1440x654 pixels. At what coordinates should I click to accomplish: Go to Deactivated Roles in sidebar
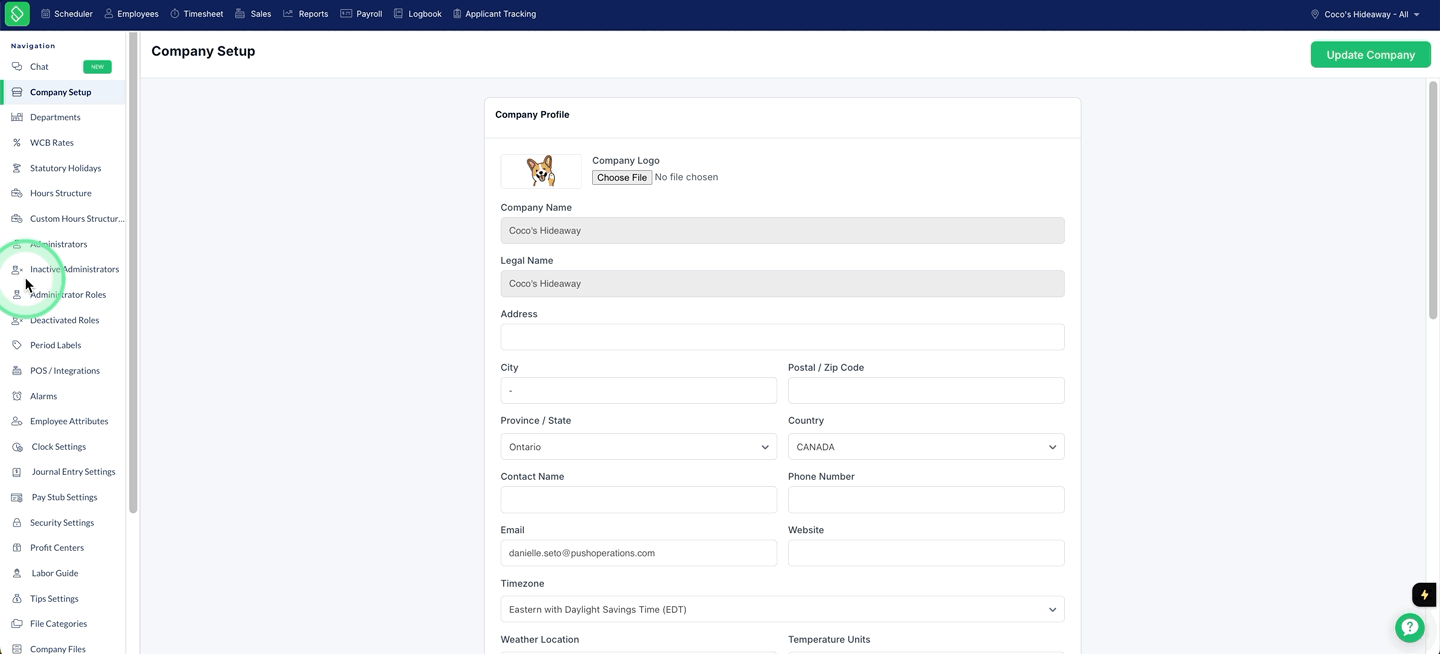tap(64, 320)
